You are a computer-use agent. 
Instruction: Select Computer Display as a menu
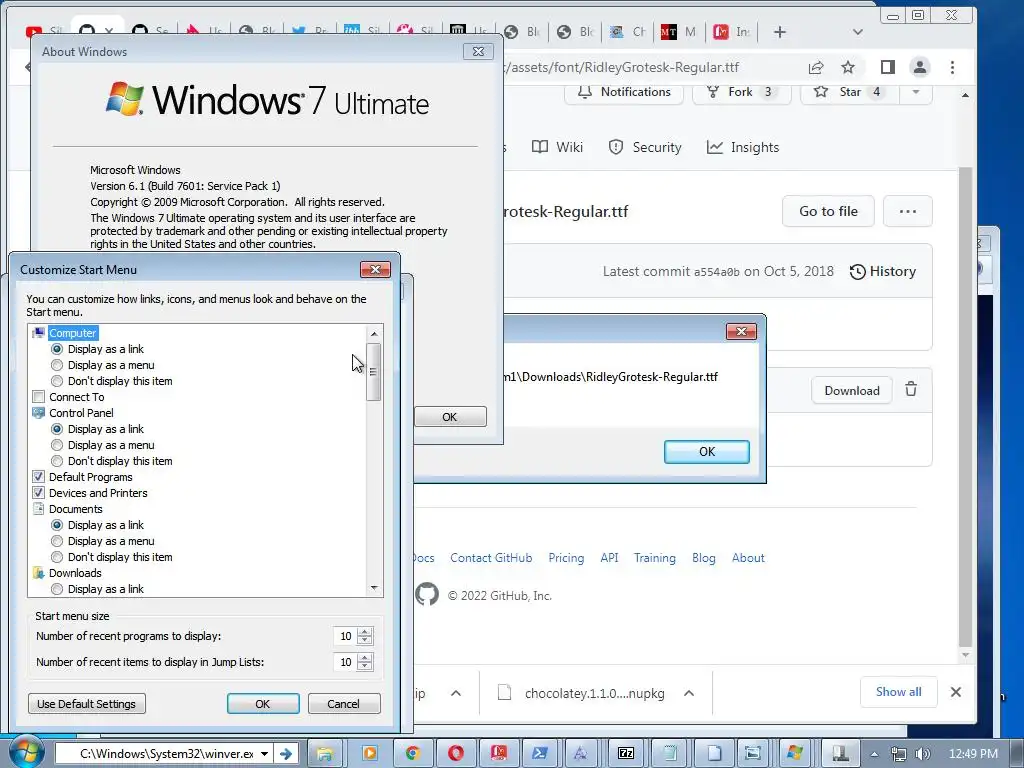click(x=103, y=365)
